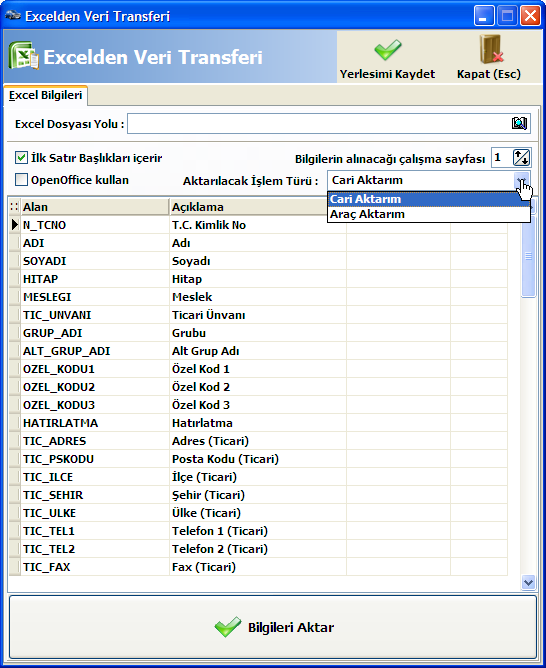Click the scrollbar down arrow in grid
This screenshot has height=668, width=546.
[x=528, y=582]
